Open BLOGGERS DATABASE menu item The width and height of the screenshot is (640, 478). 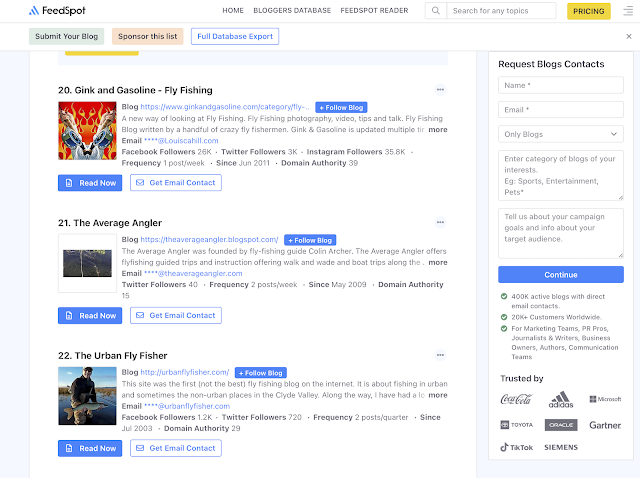[x=292, y=11]
